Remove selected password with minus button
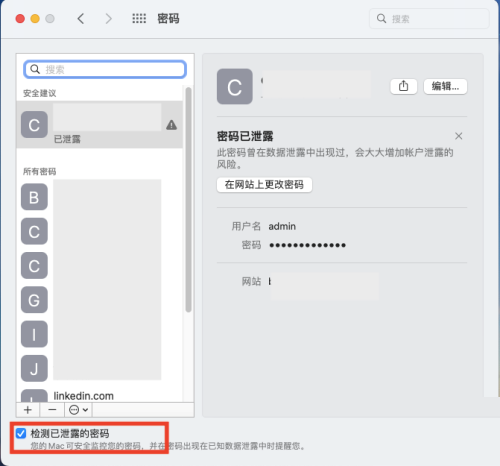The height and width of the screenshot is (466, 500). (x=52, y=410)
